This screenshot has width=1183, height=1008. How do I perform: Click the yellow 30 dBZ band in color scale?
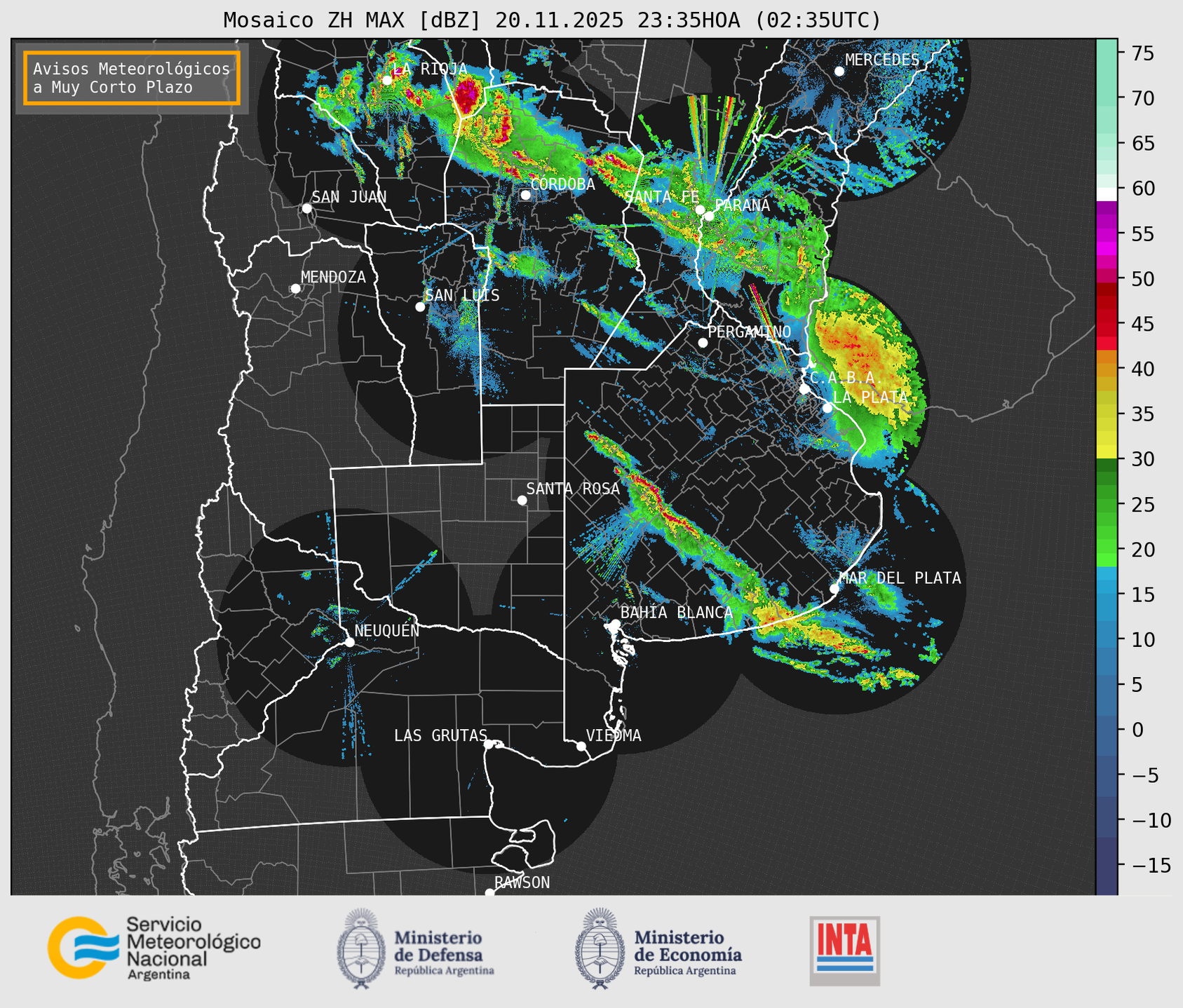pyautogui.click(x=1107, y=452)
